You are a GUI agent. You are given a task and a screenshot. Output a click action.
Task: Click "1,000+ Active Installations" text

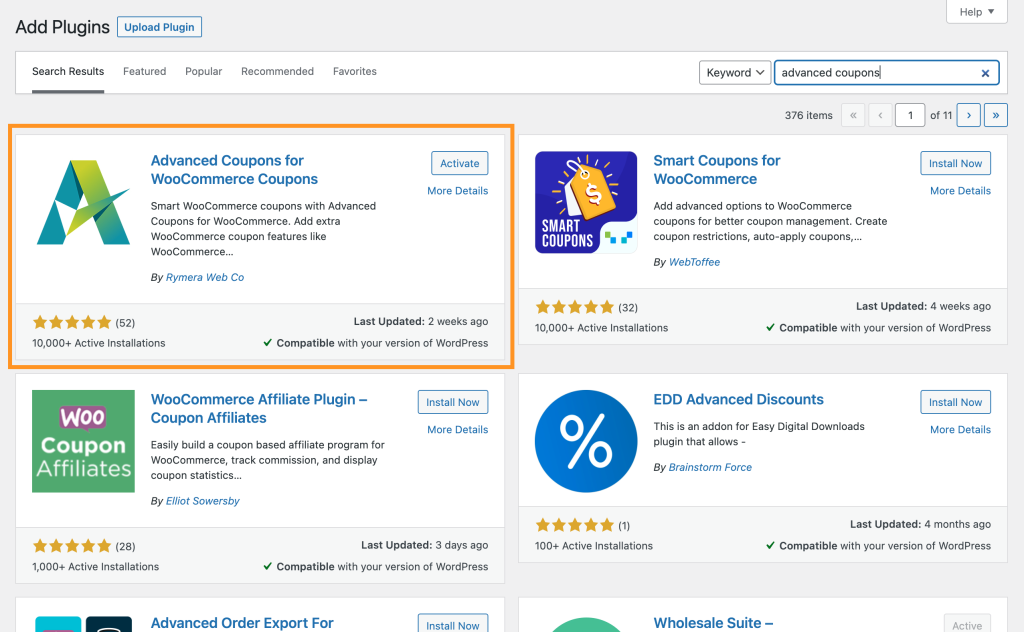(95, 567)
